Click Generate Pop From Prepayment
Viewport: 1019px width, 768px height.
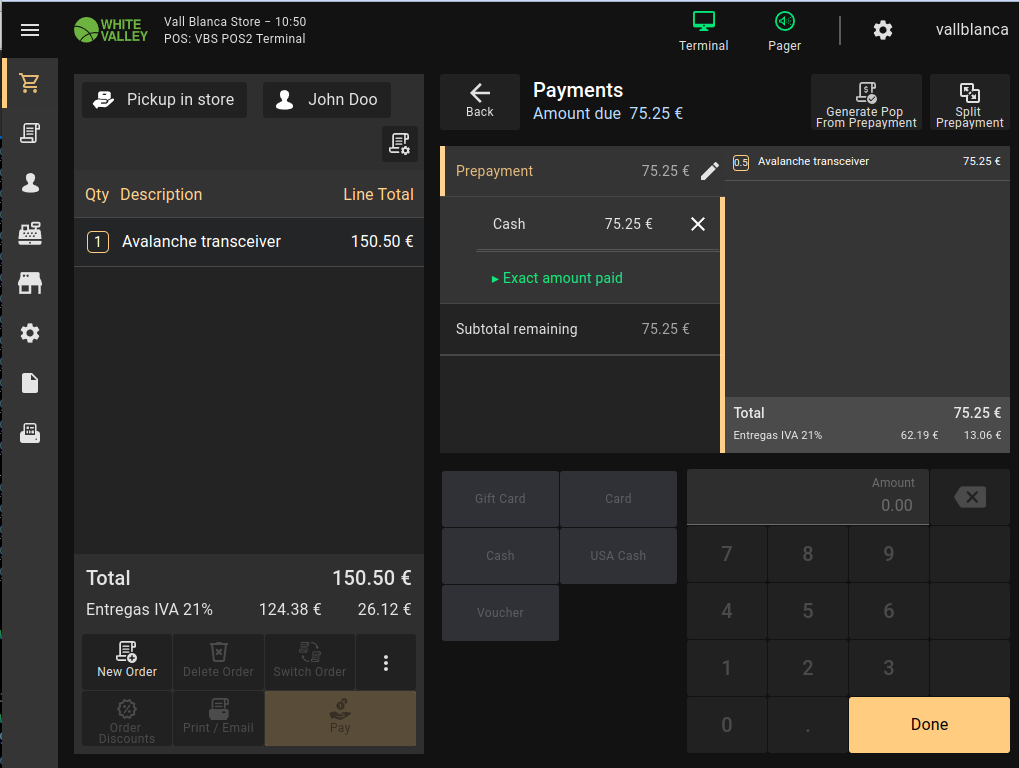click(x=866, y=103)
